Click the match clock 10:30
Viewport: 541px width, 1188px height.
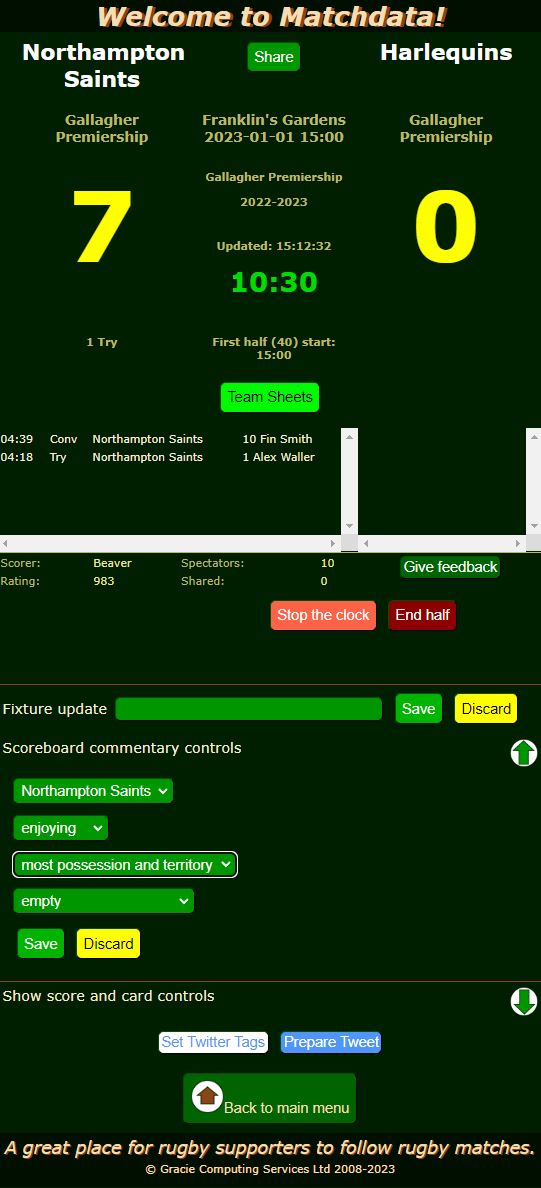[274, 283]
